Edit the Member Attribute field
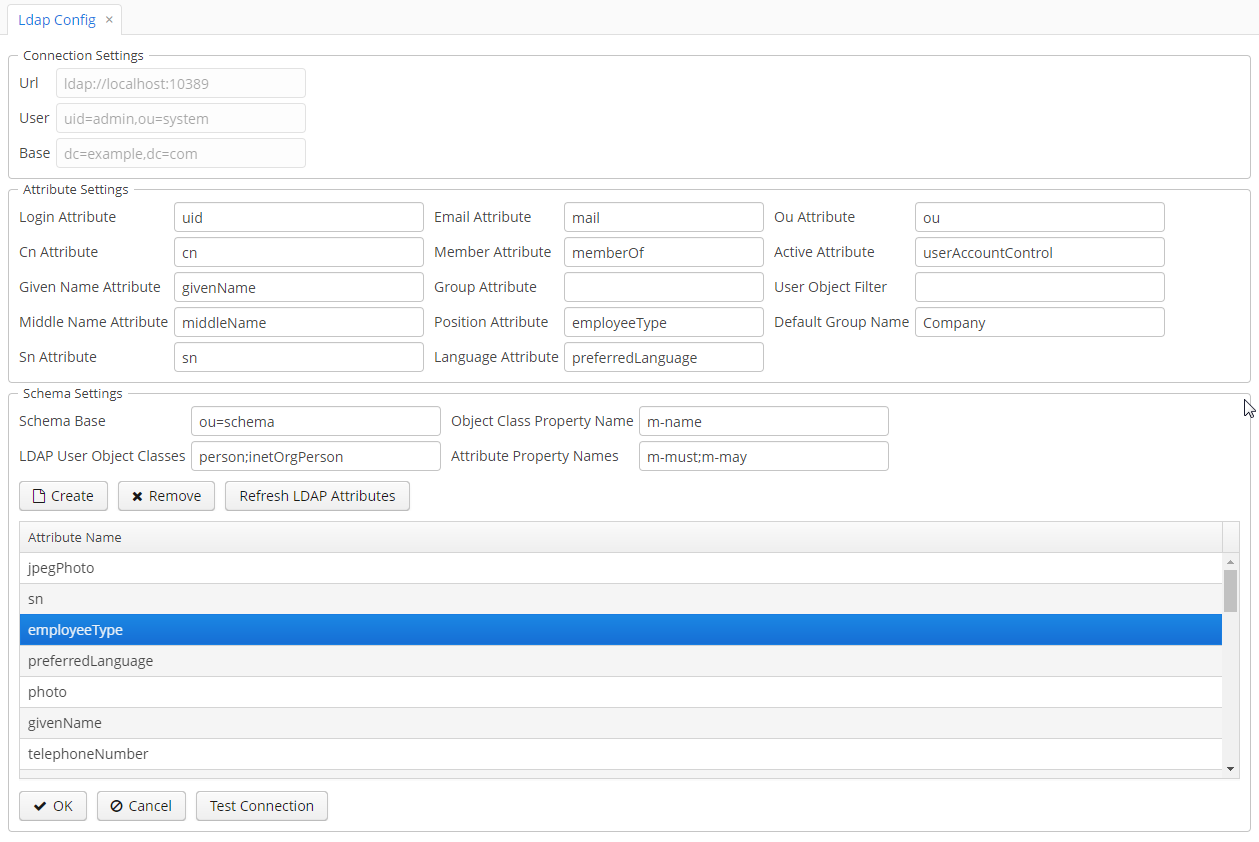The width and height of the screenshot is (1259, 842). (x=664, y=252)
